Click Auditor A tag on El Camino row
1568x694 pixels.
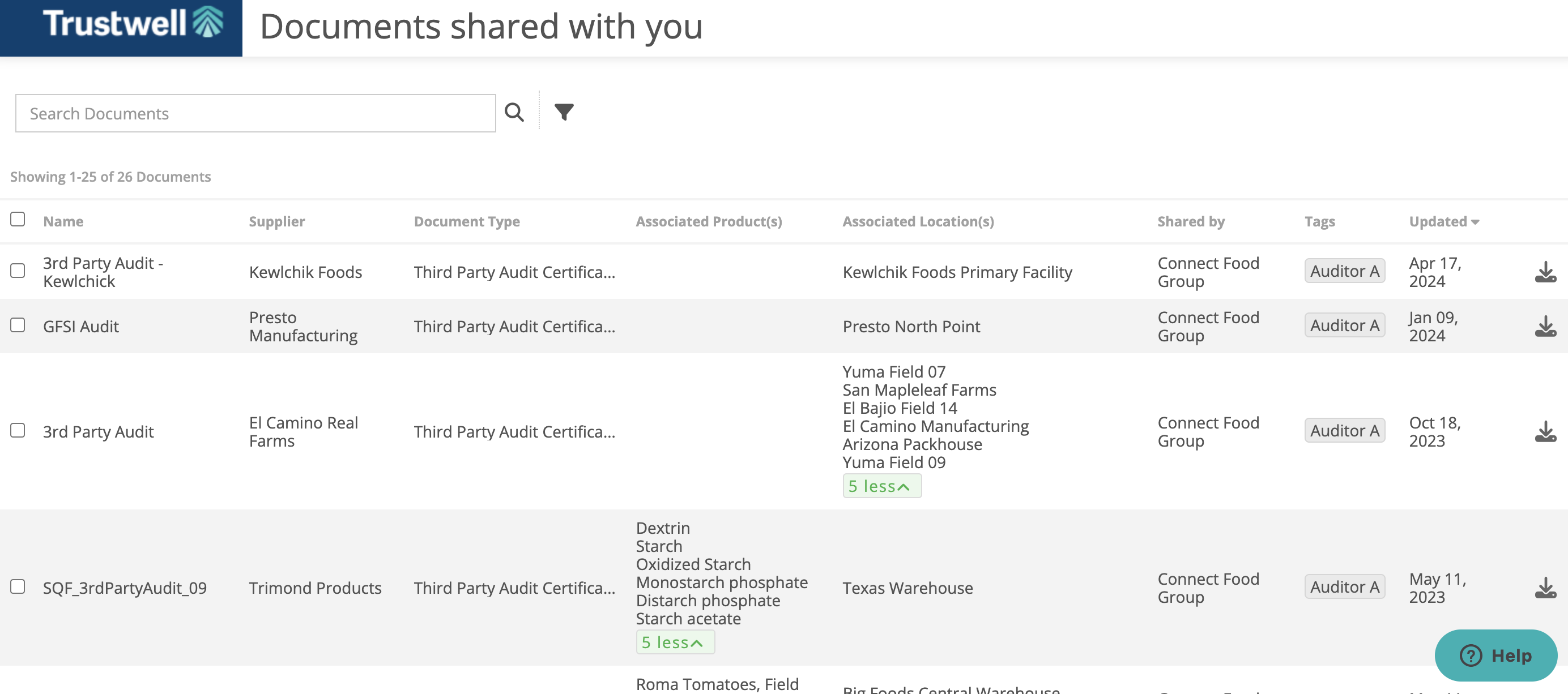1345,431
